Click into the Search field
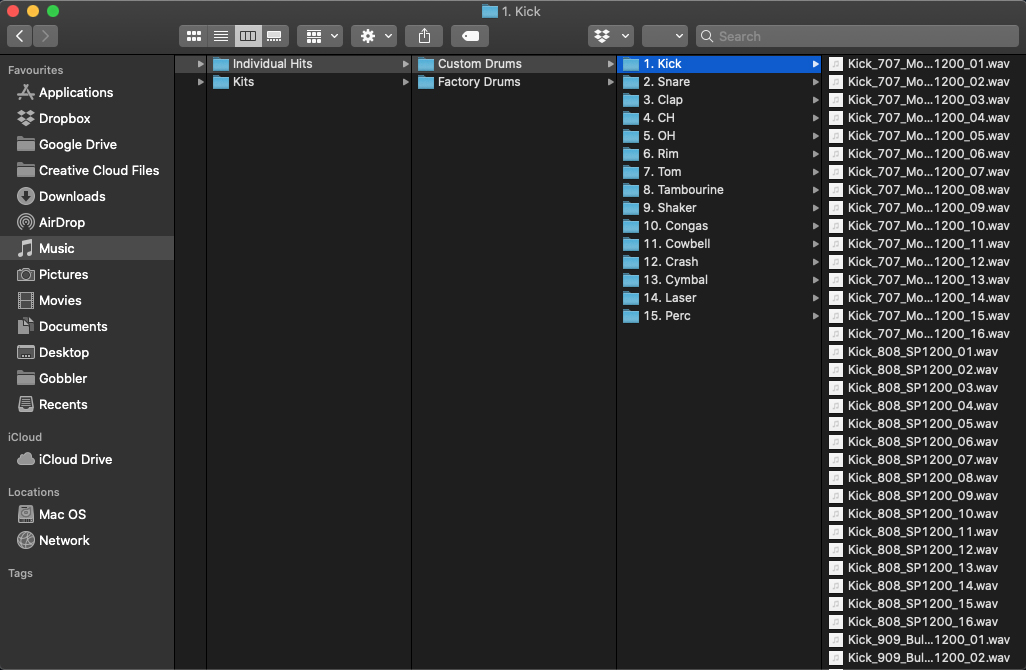This screenshot has width=1026, height=670. tap(857, 36)
